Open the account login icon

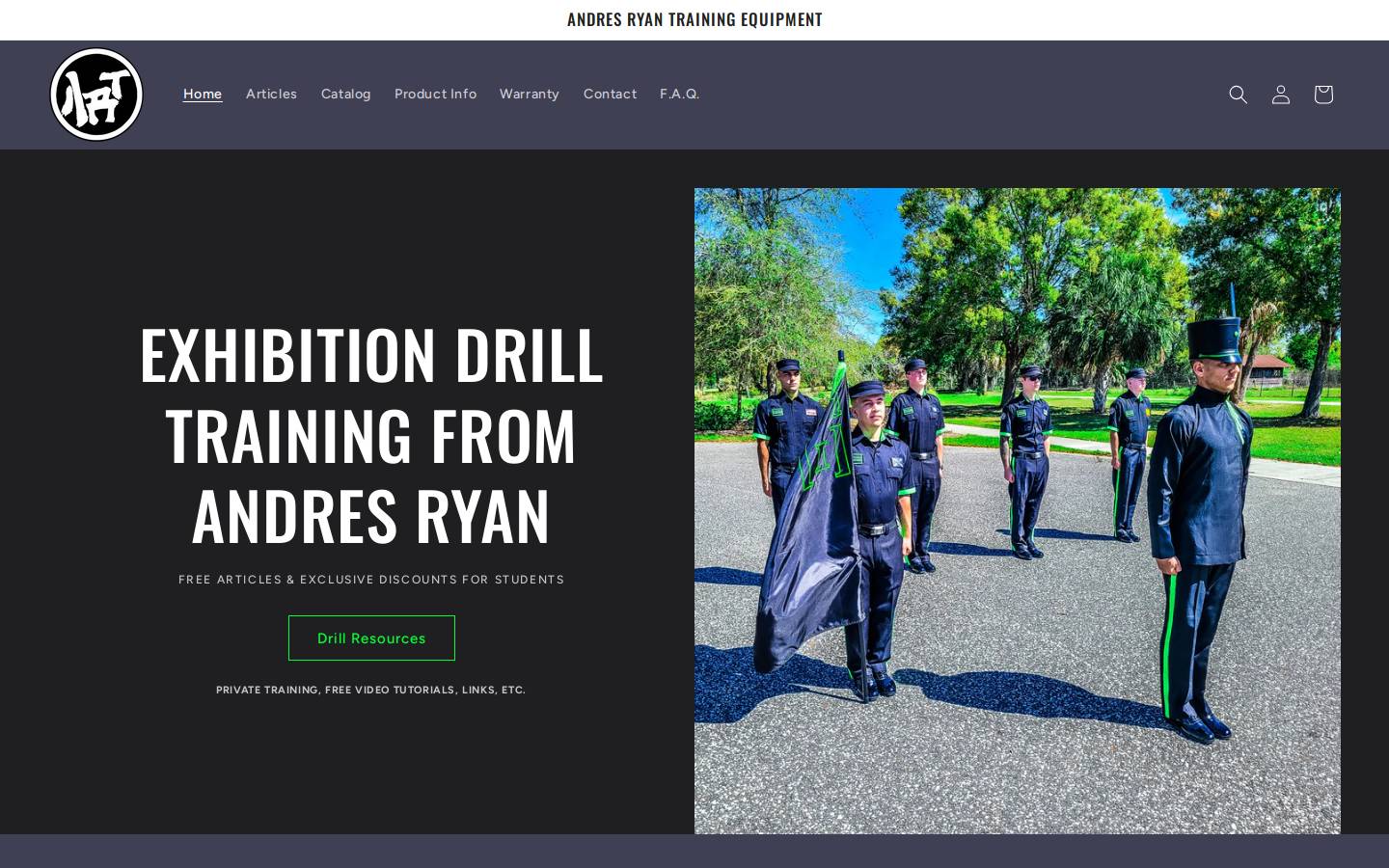pos(1281,95)
